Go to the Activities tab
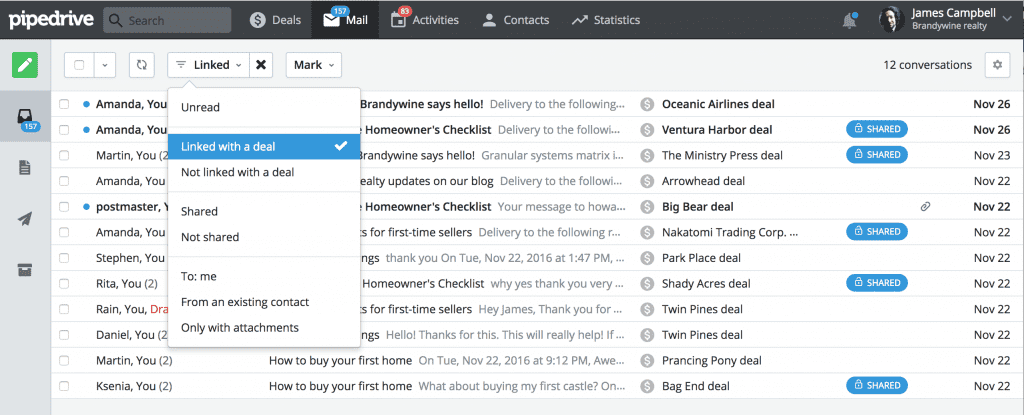Screen dimensions: 1024x415 (425, 20)
